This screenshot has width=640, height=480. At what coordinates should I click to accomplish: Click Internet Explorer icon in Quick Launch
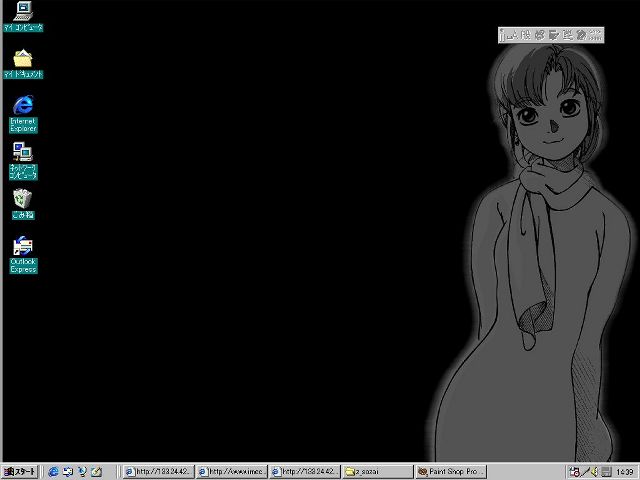(x=54, y=471)
